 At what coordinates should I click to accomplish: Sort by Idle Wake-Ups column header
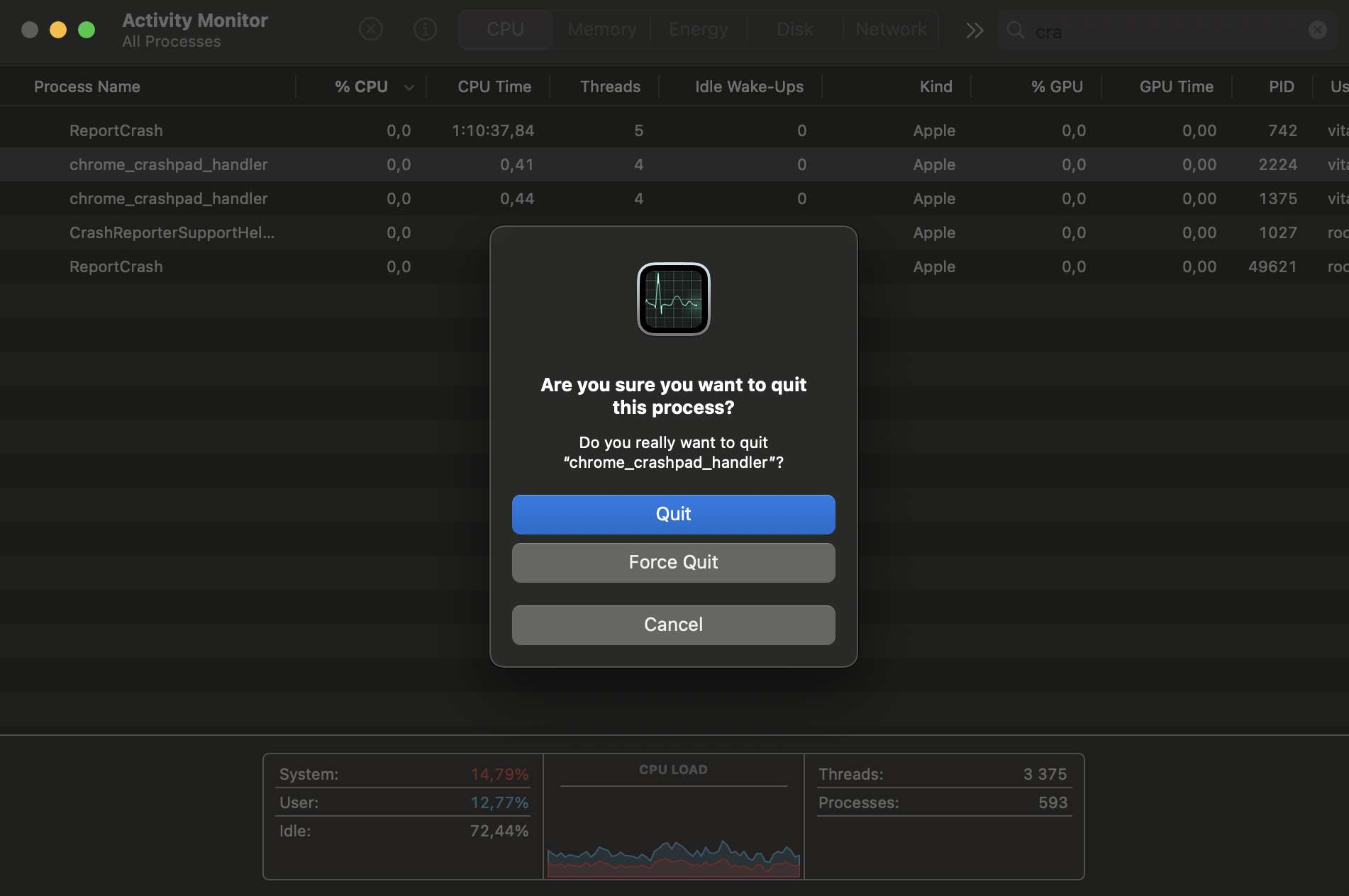click(x=749, y=86)
